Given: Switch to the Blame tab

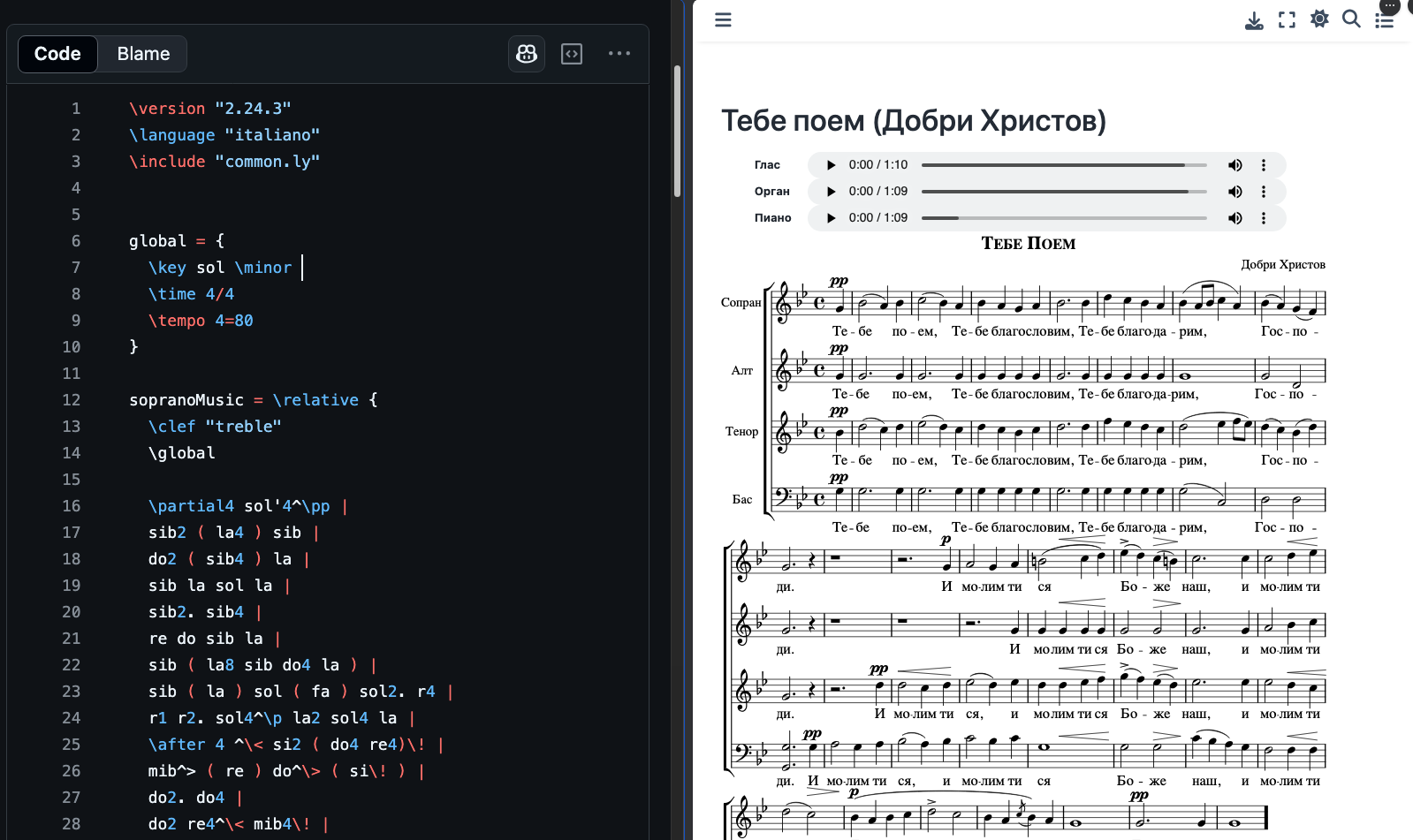Looking at the screenshot, I should pyautogui.click(x=143, y=54).
